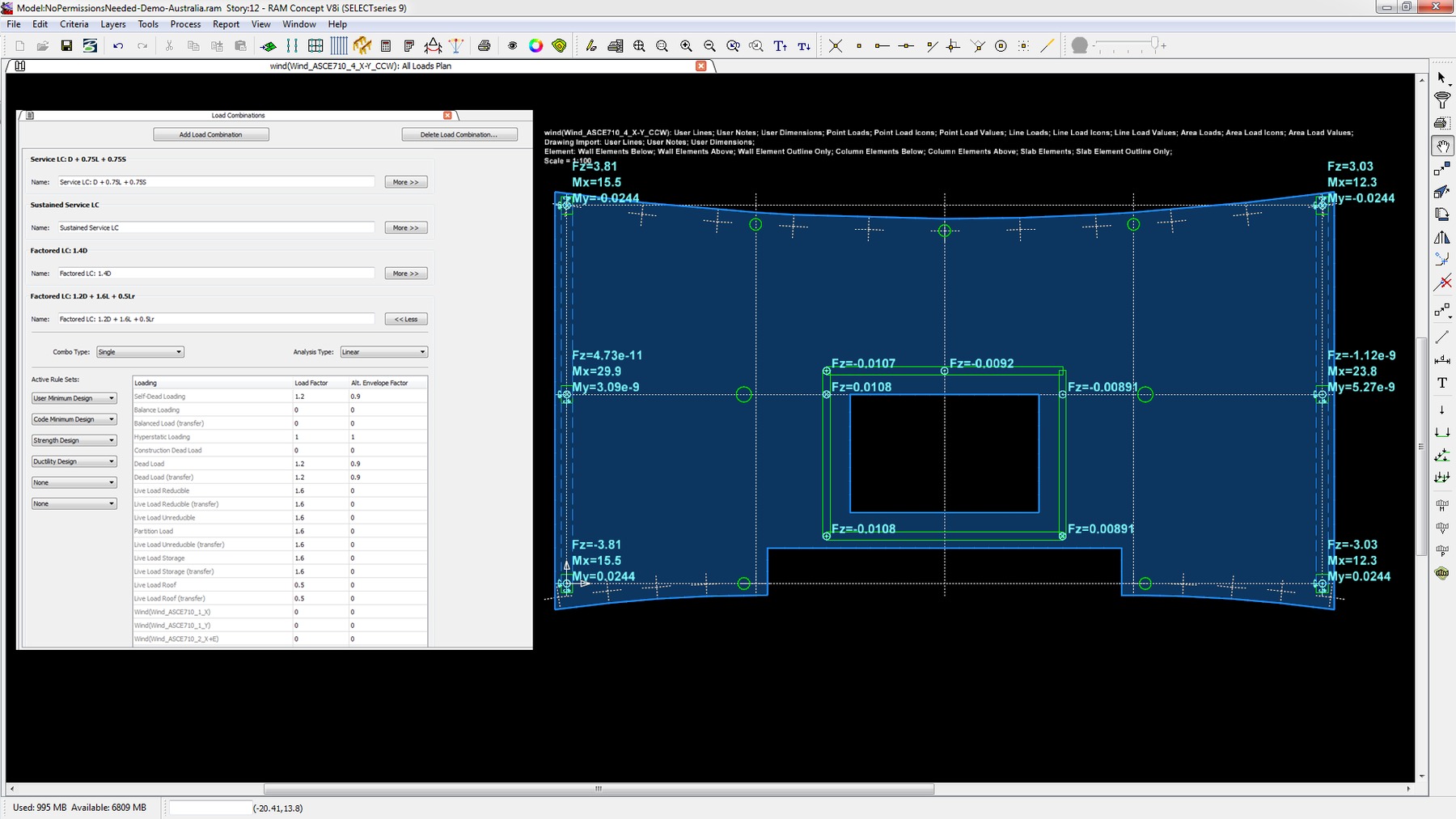Screen dimensions: 1456x819
Task: Toggle snap to center circle icon
Action: pos(1001,46)
